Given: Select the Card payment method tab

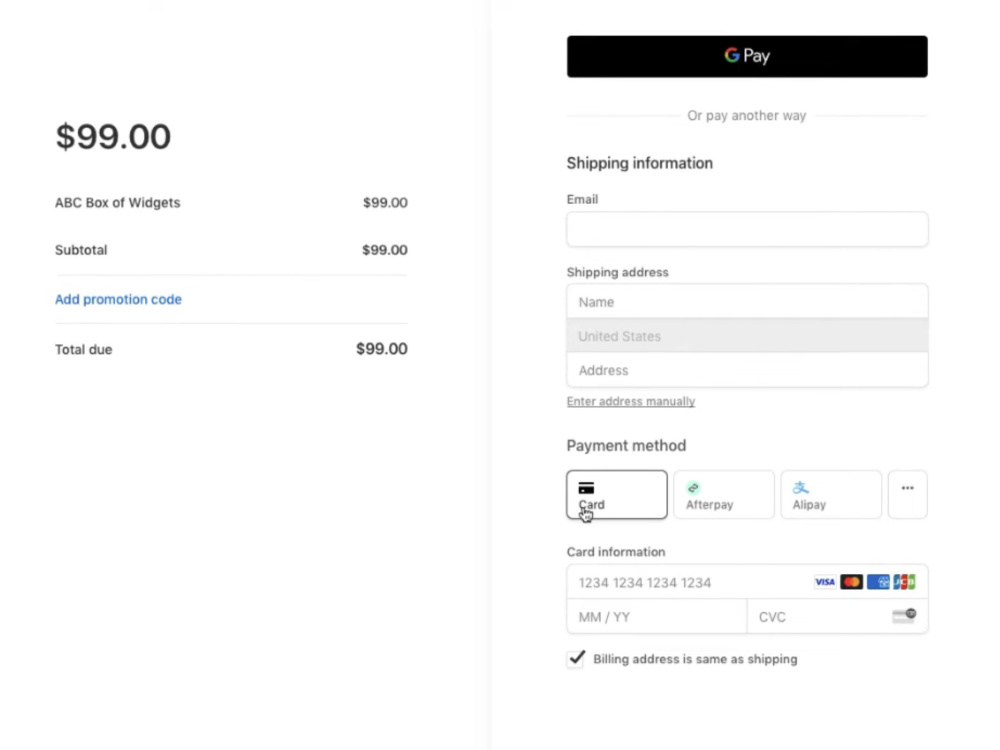Looking at the screenshot, I should tap(617, 494).
